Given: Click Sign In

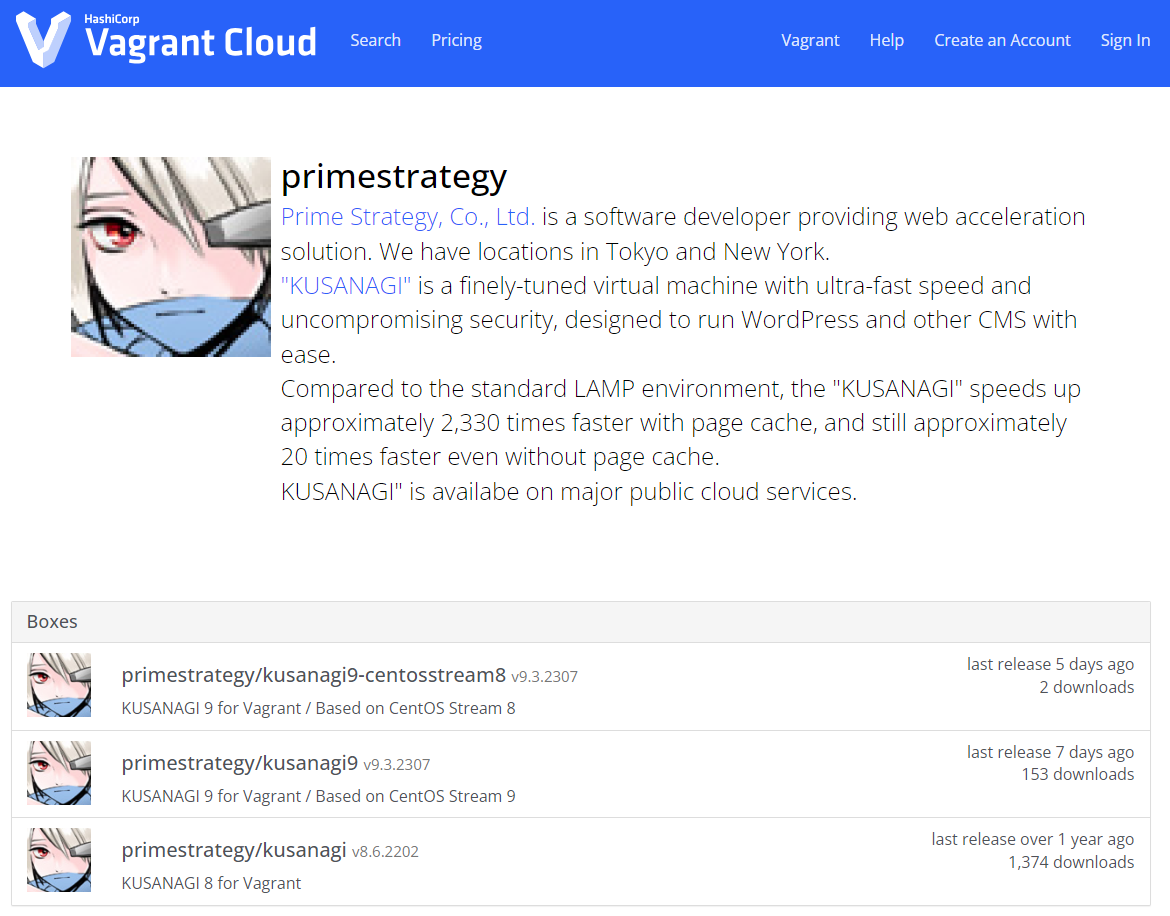Looking at the screenshot, I should point(1125,40).
